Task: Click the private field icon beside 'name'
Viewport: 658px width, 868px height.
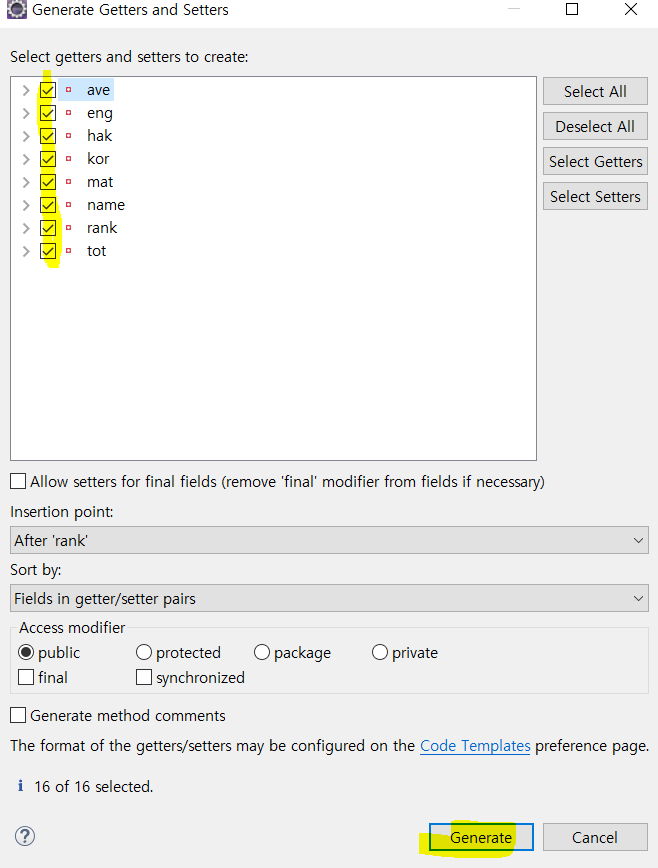Action: pos(69,205)
